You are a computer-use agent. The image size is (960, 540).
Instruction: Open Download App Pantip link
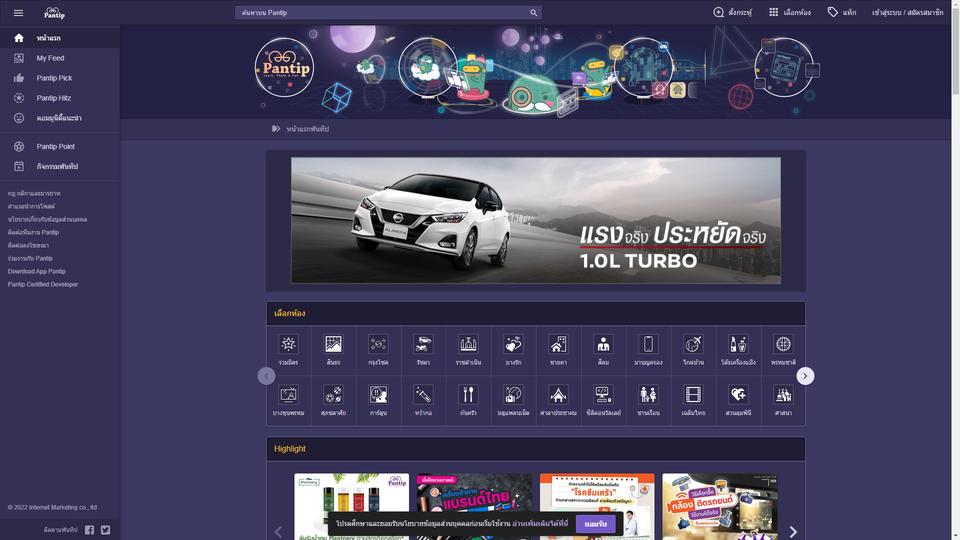click(37, 271)
